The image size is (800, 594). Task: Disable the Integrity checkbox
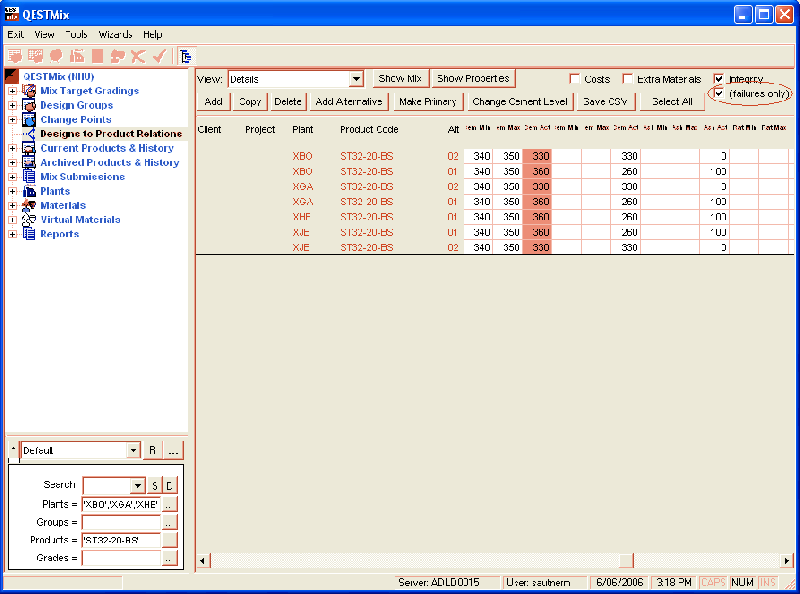(x=721, y=78)
